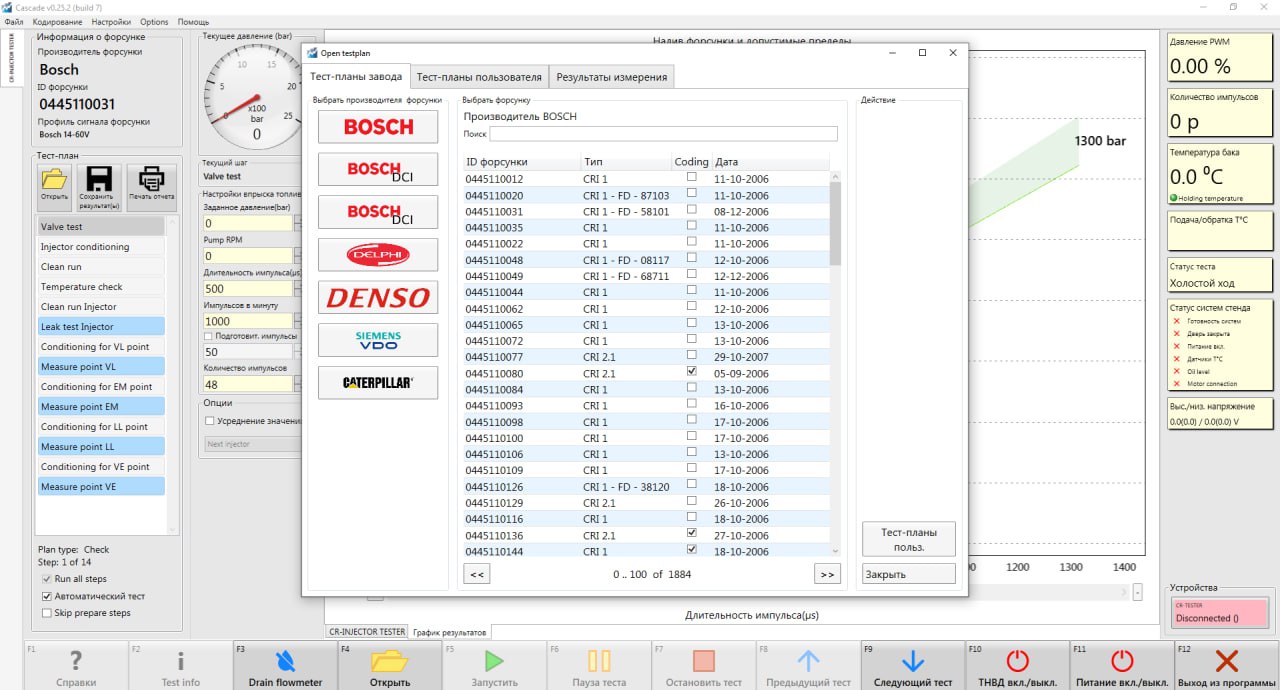This screenshot has height=690, width=1280.
Task: Click the Тест-планы польз. action button
Action: [x=908, y=539]
